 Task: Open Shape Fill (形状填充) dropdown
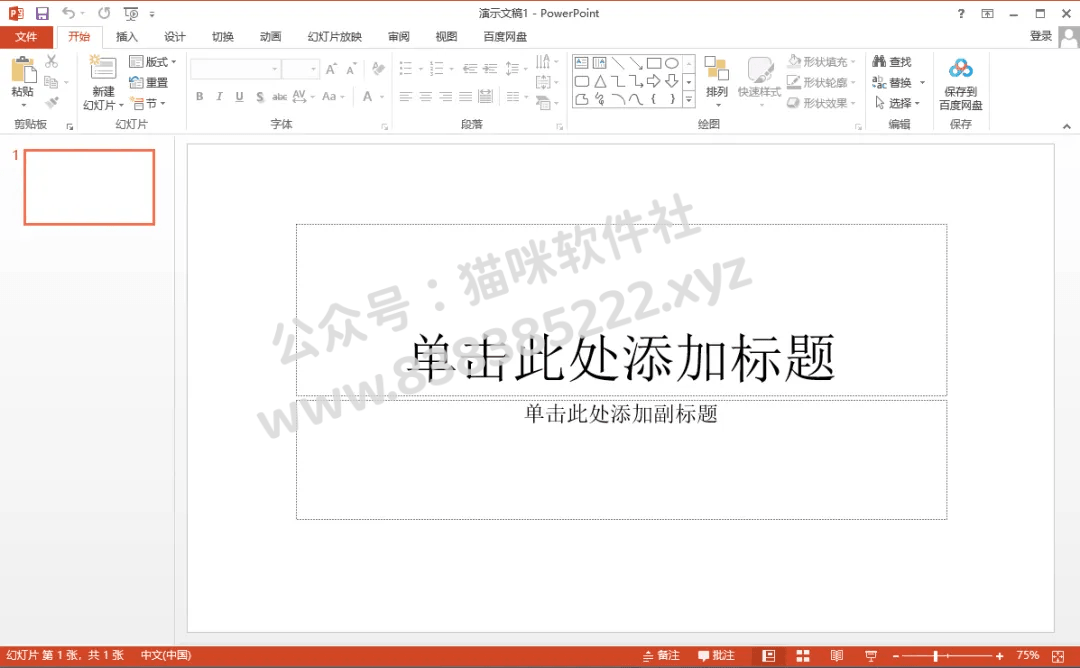(x=821, y=62)
